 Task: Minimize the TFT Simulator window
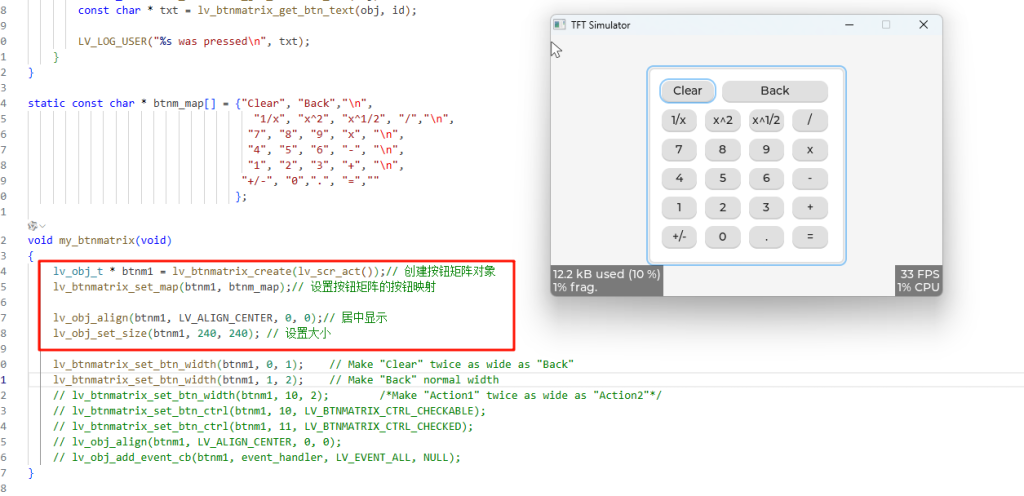click(850, 25)
